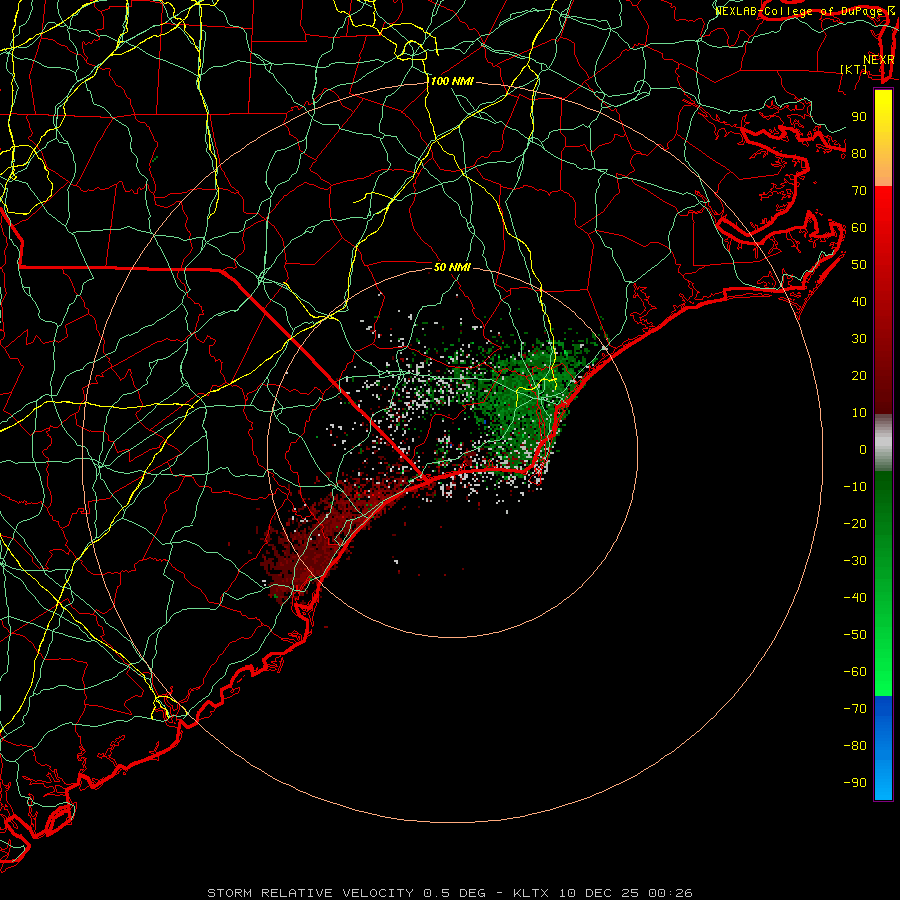Select the -30 value on velocity scale

coord(855,561)
